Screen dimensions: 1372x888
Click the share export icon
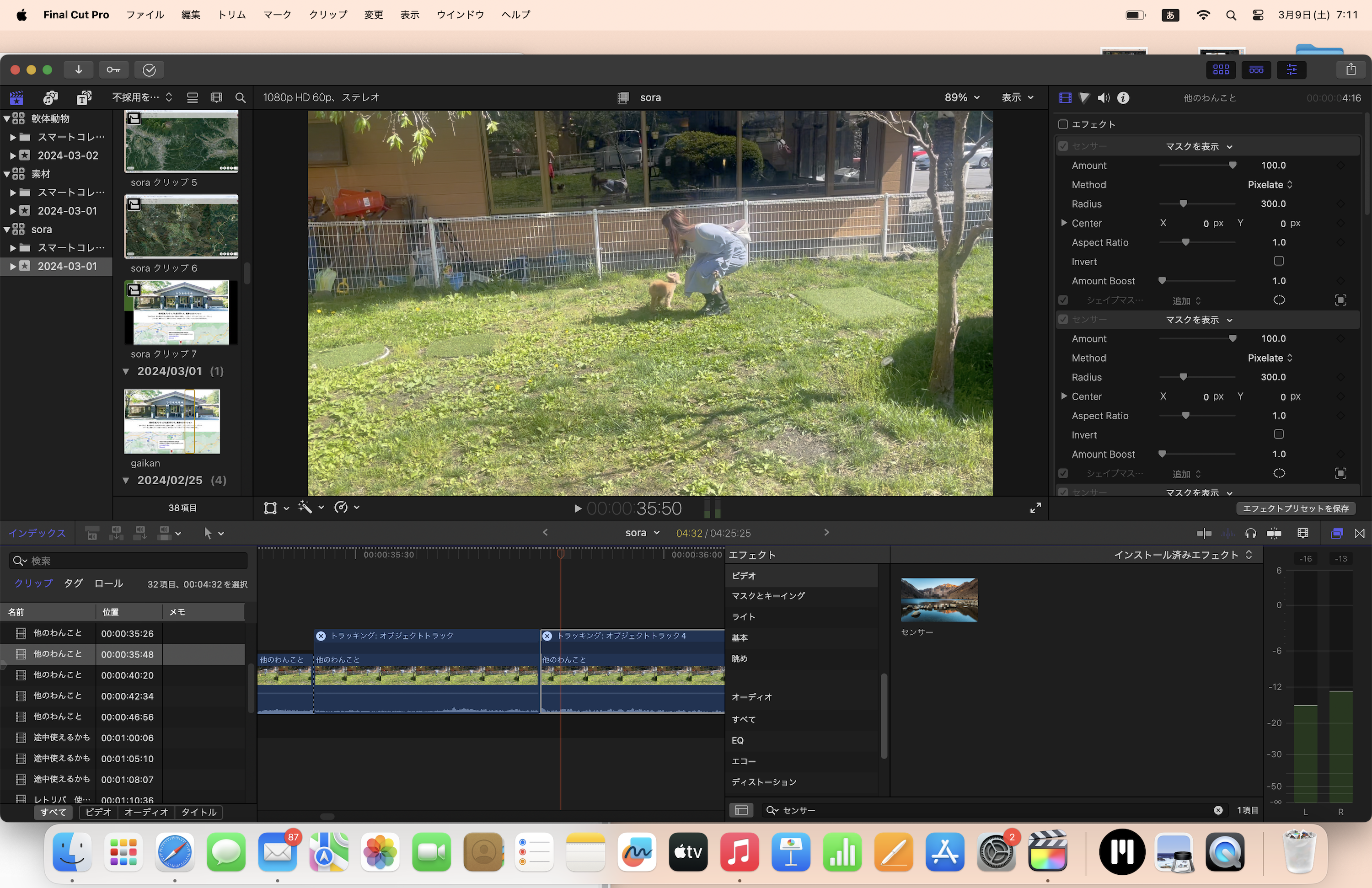[1351, 70]
